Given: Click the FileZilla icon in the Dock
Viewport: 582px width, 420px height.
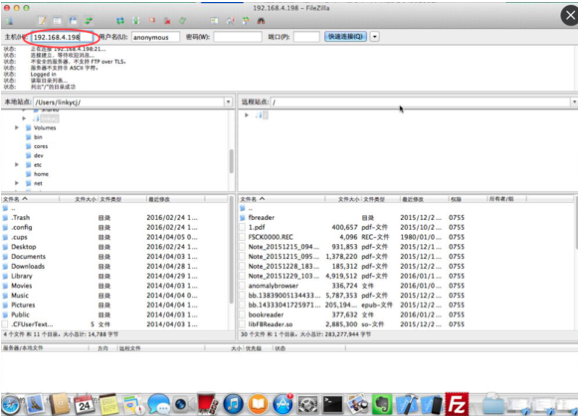Looking at the screenshot, I should [457, 404].
